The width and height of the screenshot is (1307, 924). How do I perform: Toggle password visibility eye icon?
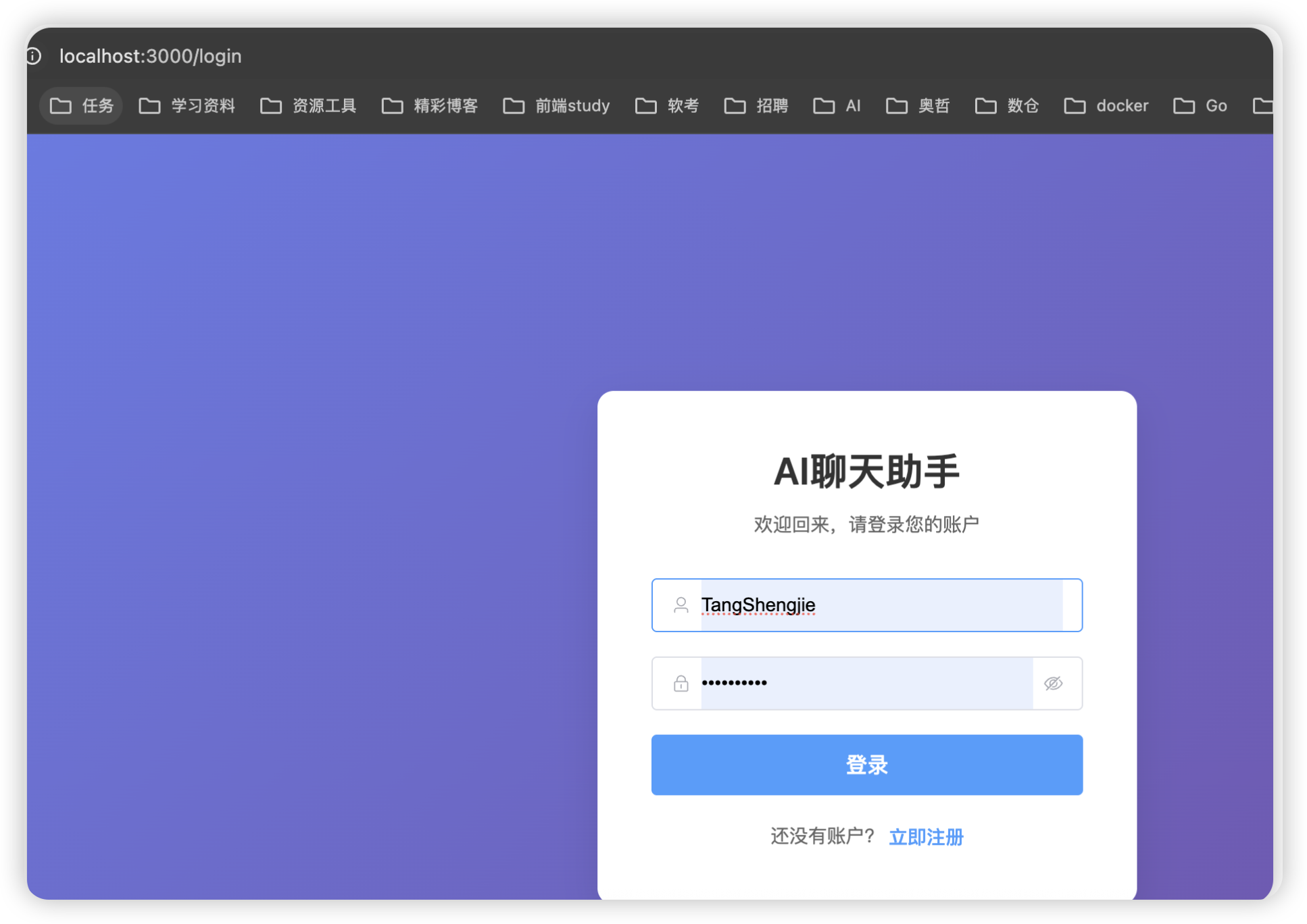click(x=1053, y=684)
